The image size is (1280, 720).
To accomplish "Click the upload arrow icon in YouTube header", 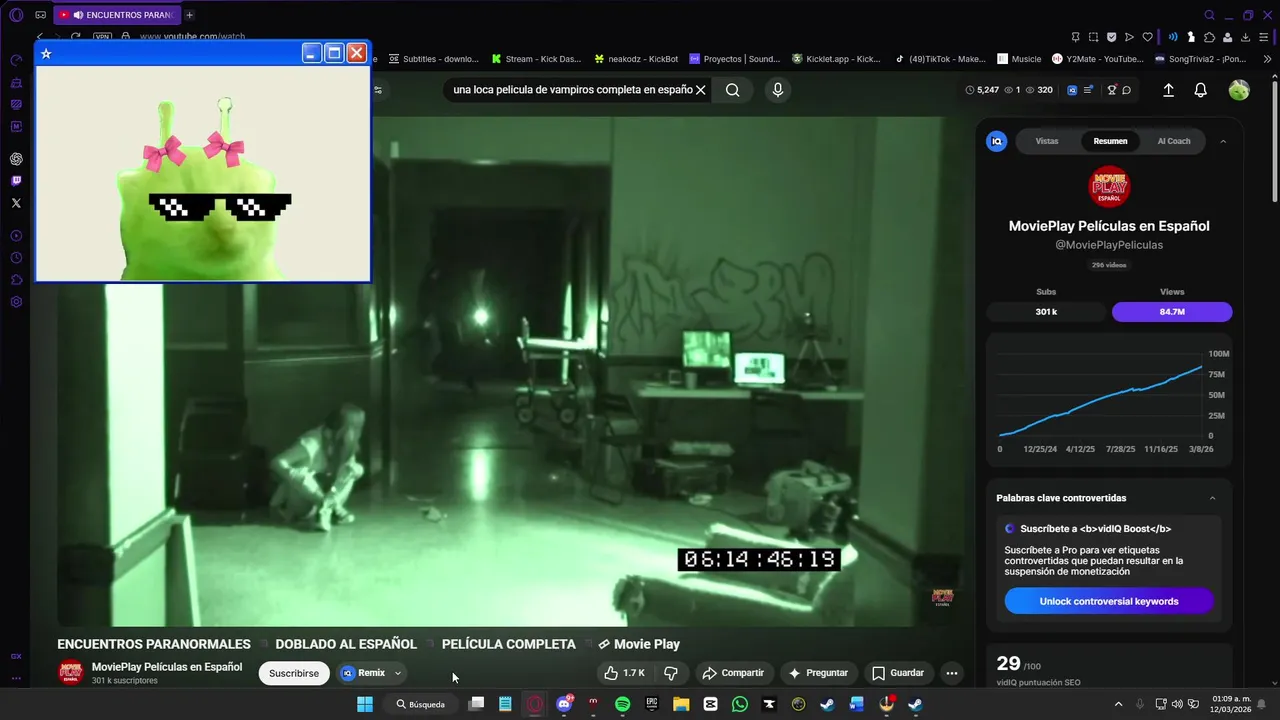I will [x=1168, y=90].
